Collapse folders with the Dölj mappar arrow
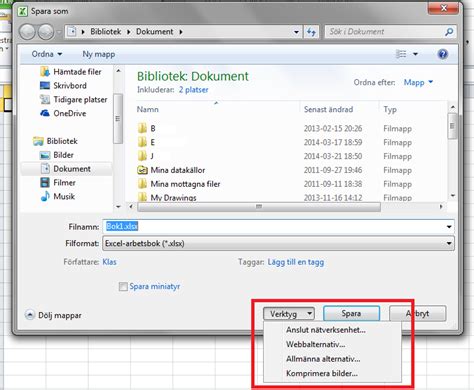This screenshot has width=474, height=390. click(x=30, y=315)
